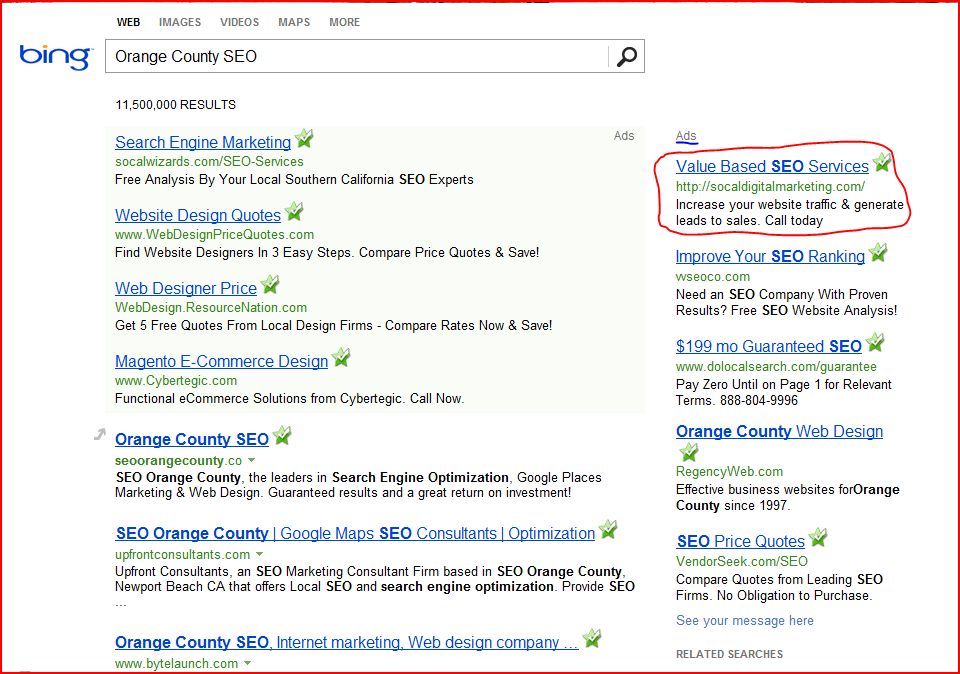This screenshot has width=960, height=674.
Task: Click the www.dolocalsearch.com/guarantee URL
Action: point(776,367)
